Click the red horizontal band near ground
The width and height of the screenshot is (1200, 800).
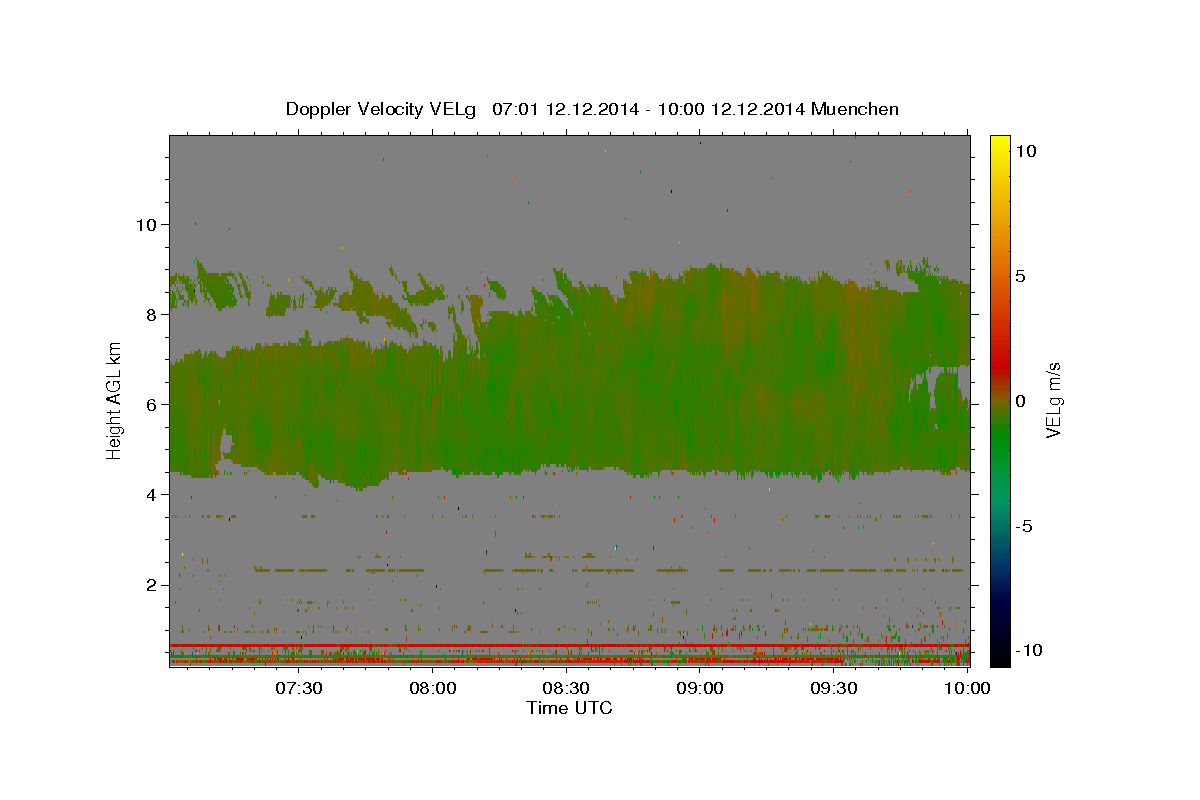tap(569, 646)
